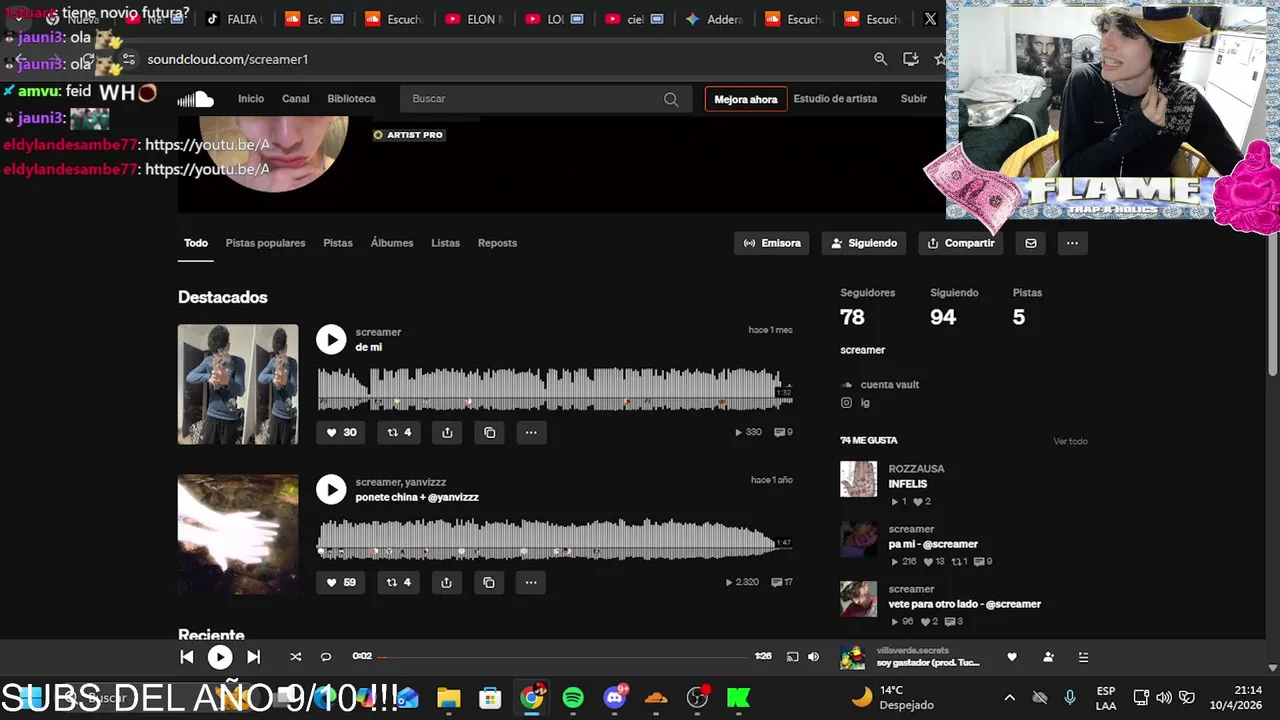
Task: Click the Emisora button
Action: pos(771,243)
